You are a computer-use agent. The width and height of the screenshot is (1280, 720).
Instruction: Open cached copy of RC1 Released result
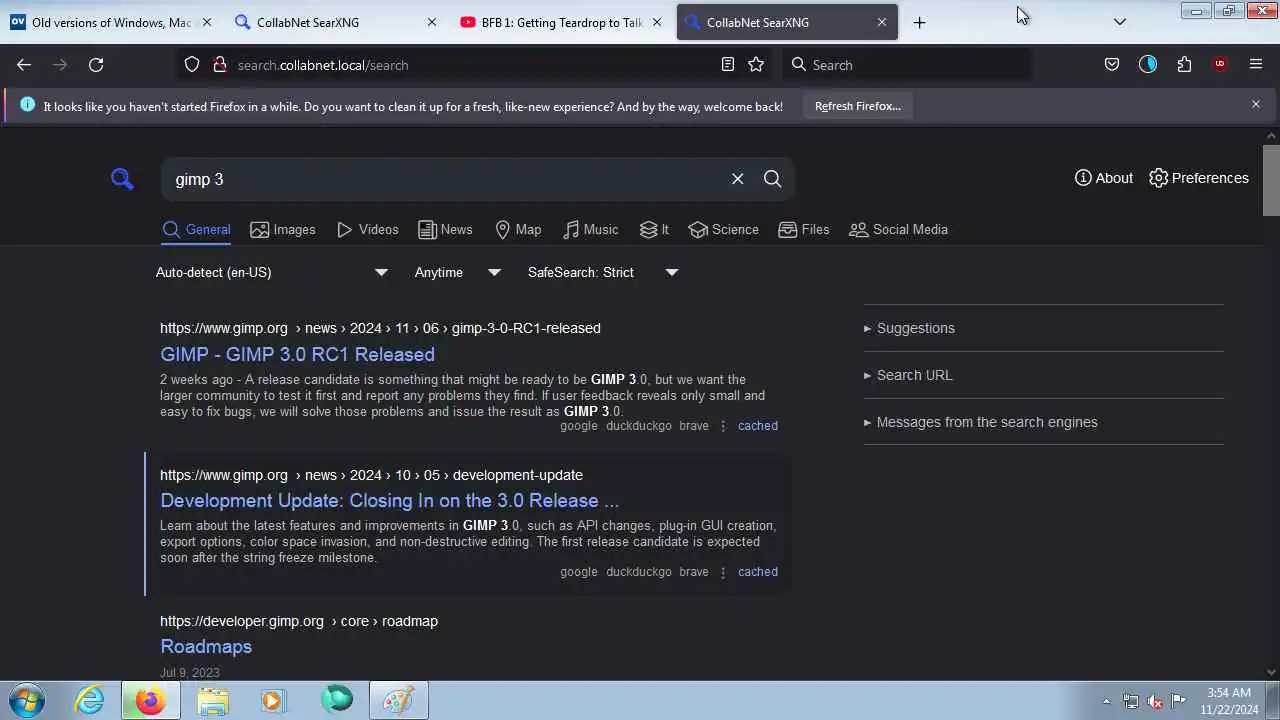(x=757, y=426)
